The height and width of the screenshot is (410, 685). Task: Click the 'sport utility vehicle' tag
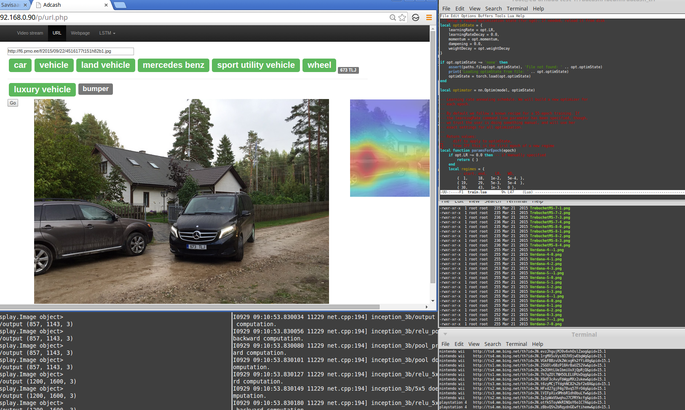click(x=256, y=65)
